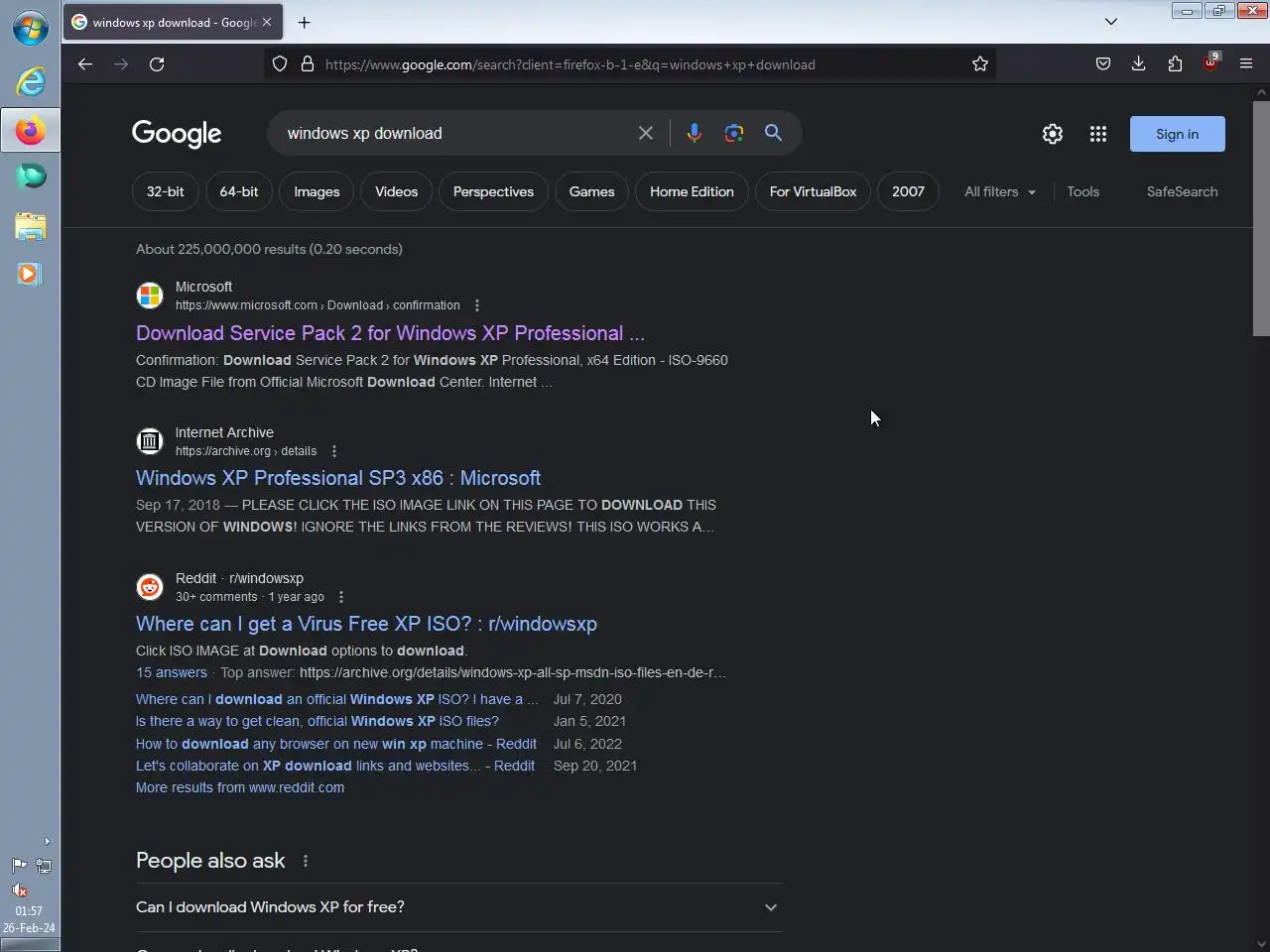Apply the Home Edition filter
This screenshot has height=952, width=1270.
693,191
